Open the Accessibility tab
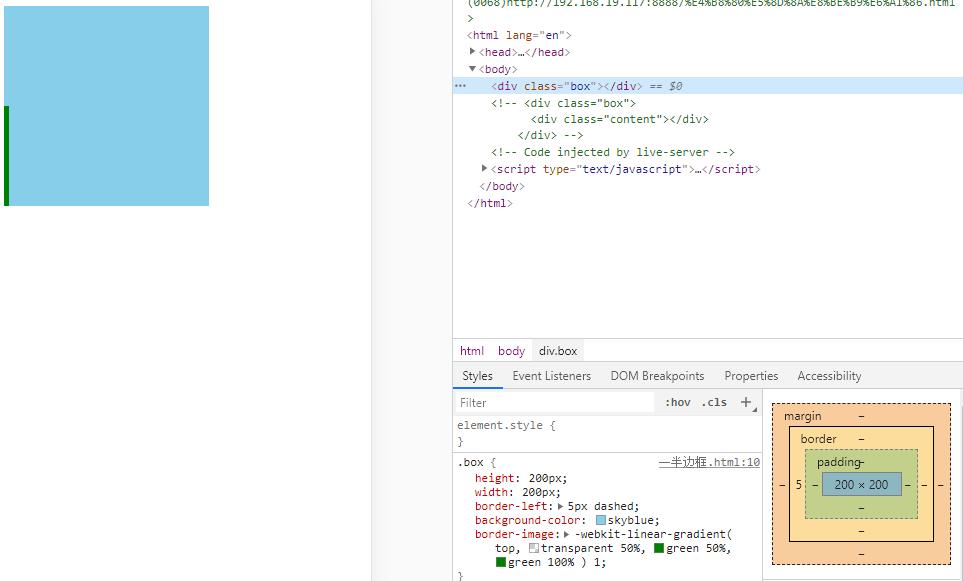963x581 pixels. (829, 376)
